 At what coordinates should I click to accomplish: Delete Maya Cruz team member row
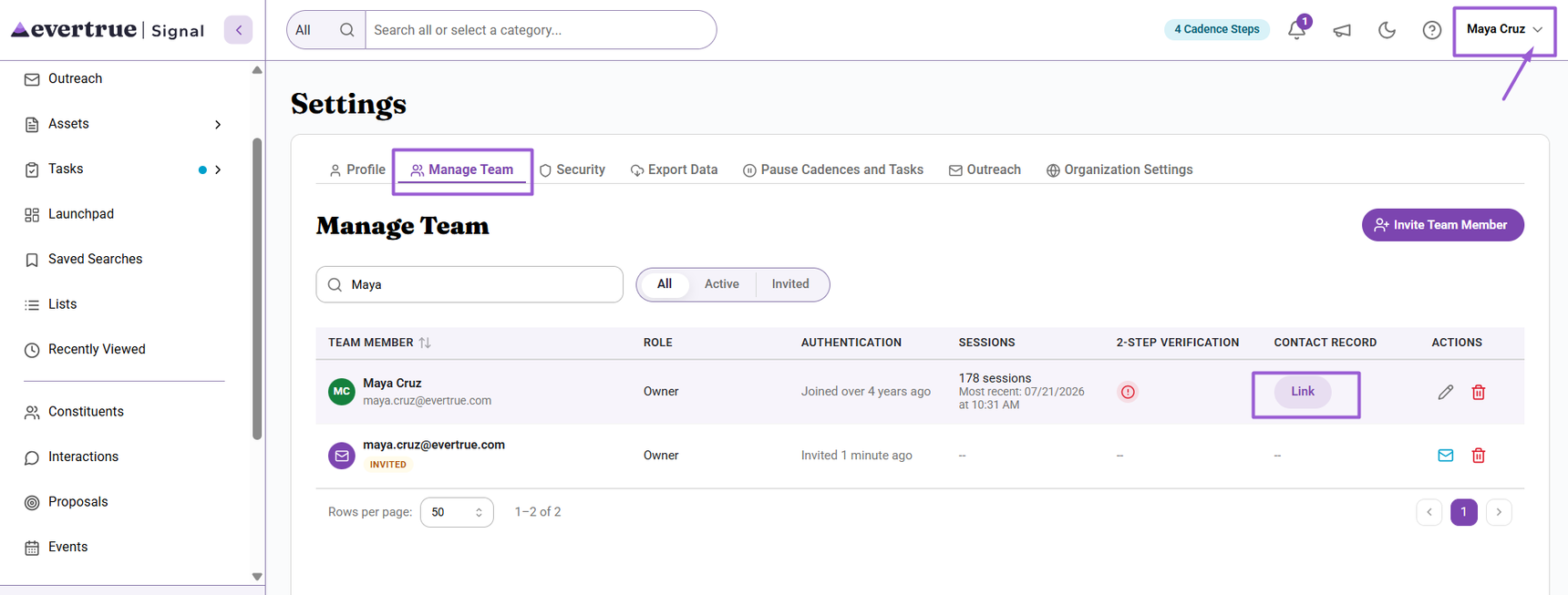click(x=1479, y=392)
